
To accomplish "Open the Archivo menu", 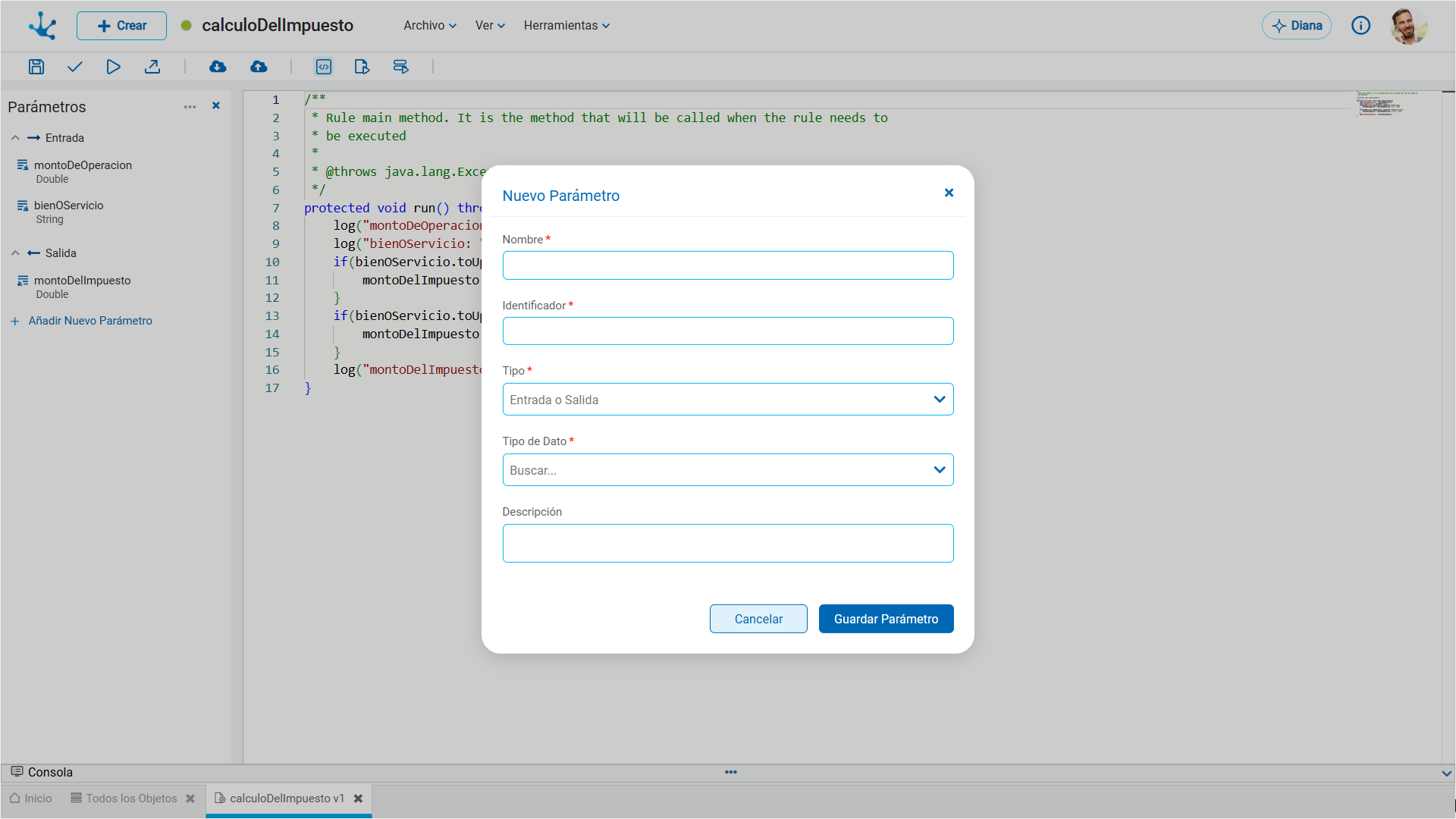I will [x=430, y=26].
